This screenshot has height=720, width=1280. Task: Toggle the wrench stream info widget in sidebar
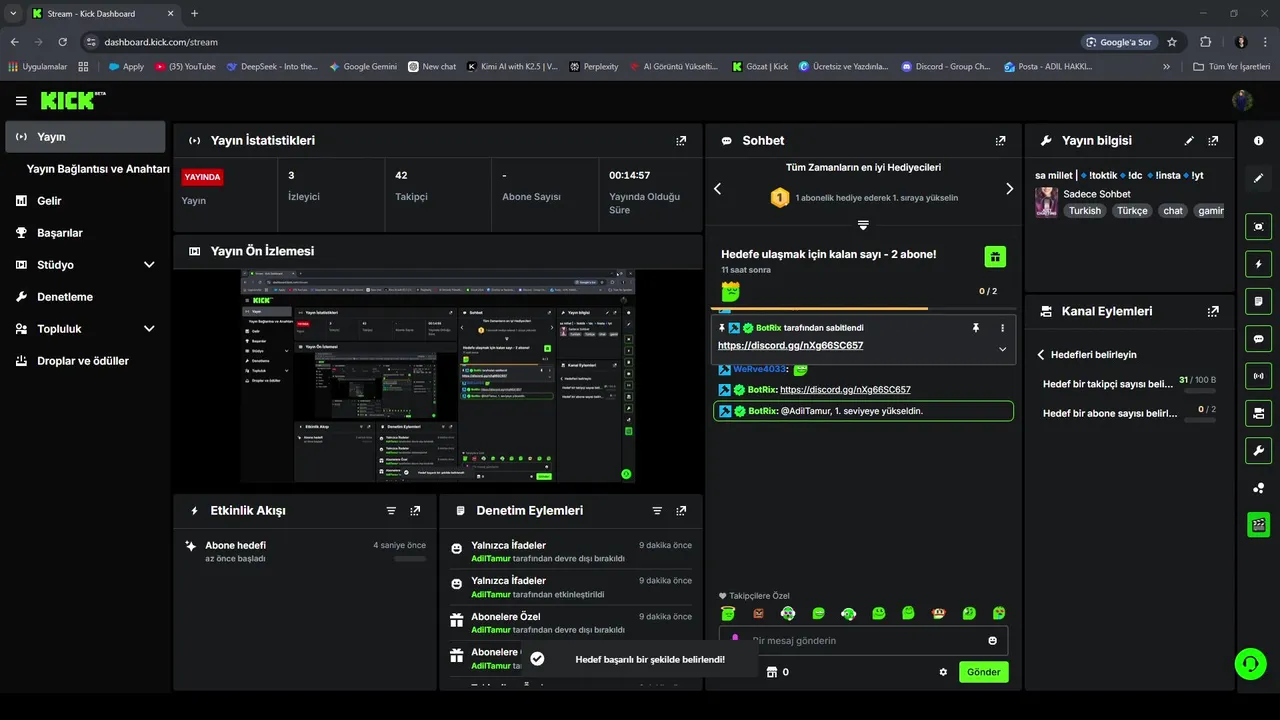tap(1258, 450)
